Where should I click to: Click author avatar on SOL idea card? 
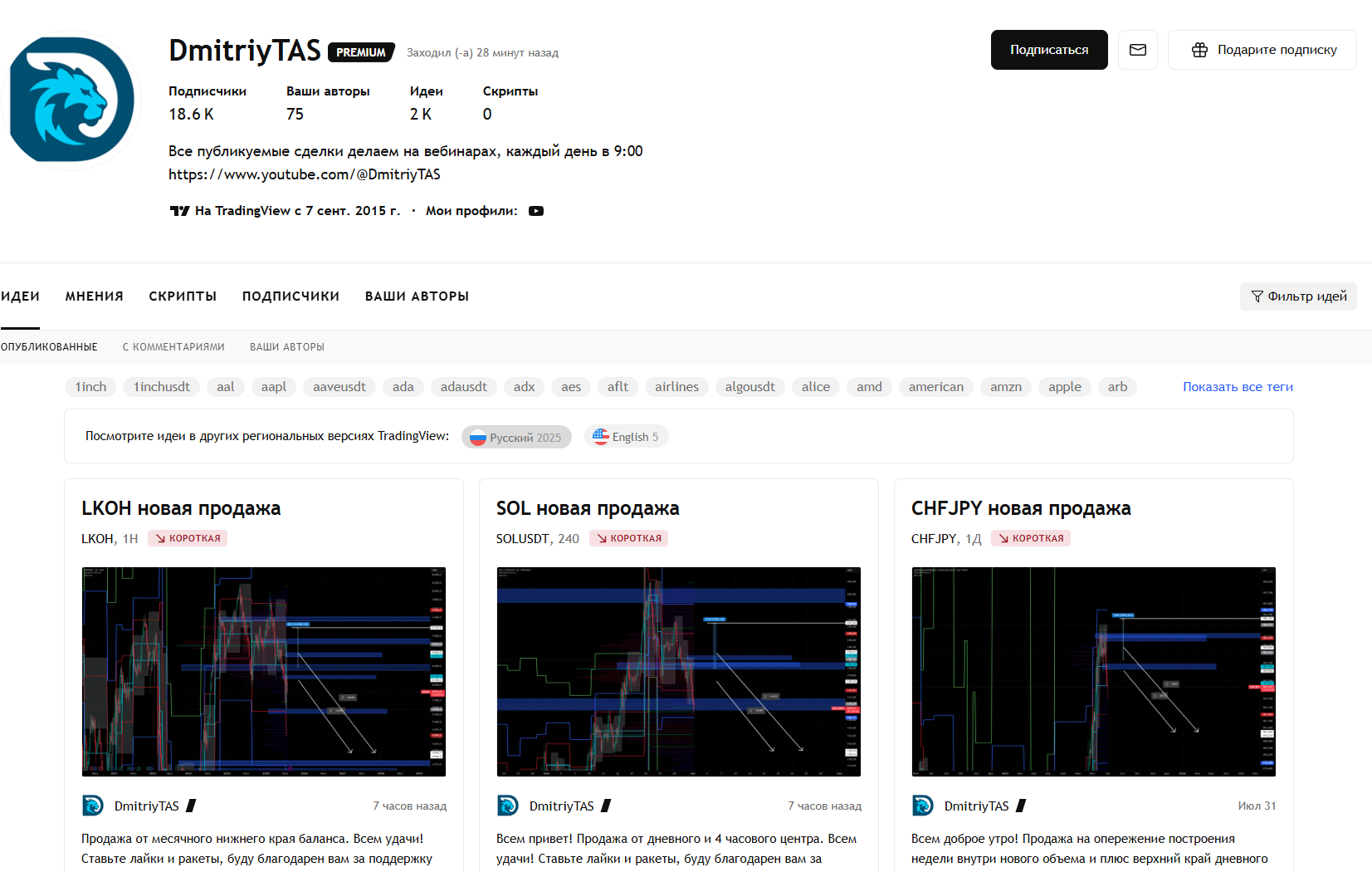pos(507,806)
